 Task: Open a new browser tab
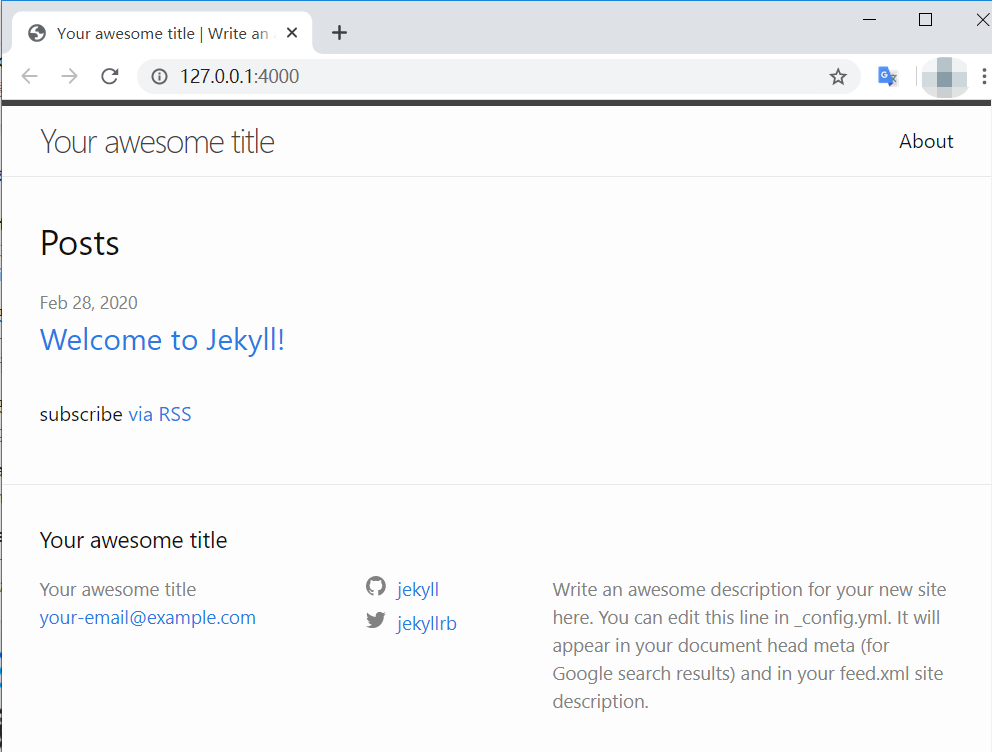coord(339,33)
